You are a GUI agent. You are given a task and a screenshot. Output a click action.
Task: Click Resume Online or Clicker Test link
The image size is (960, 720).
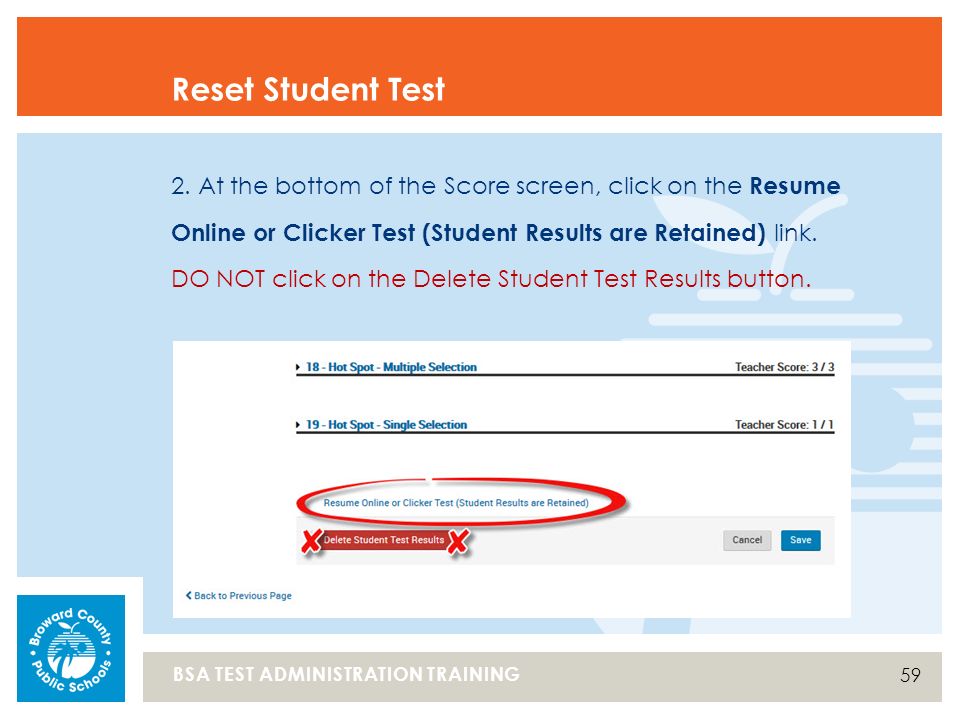(x=456, y=503)
